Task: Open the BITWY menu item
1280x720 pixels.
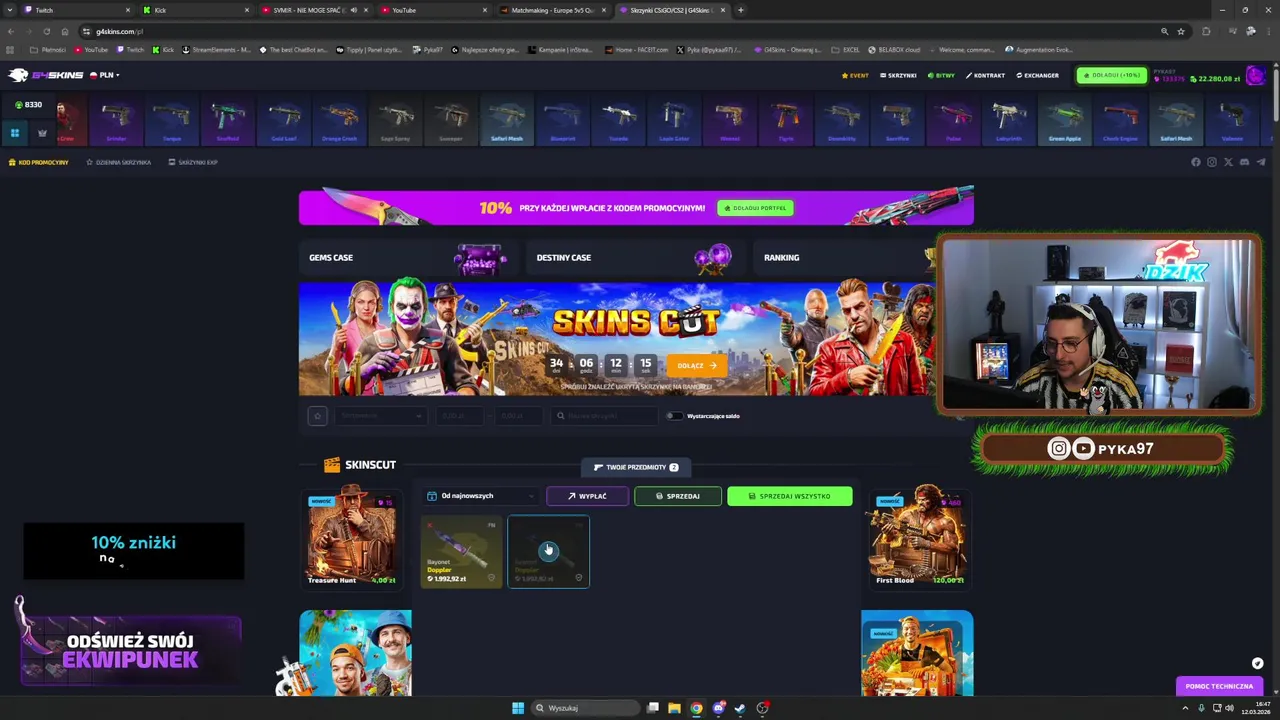Action: (941, 75)
